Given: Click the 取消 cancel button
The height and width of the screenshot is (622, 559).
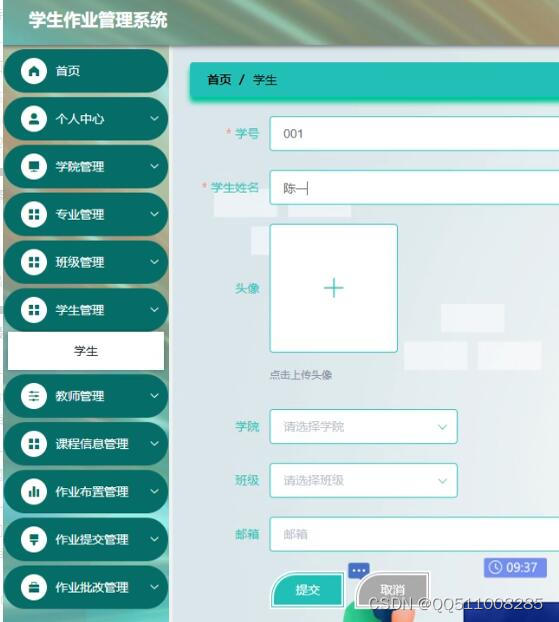Looking at the screenshot, I should [392, 589].
